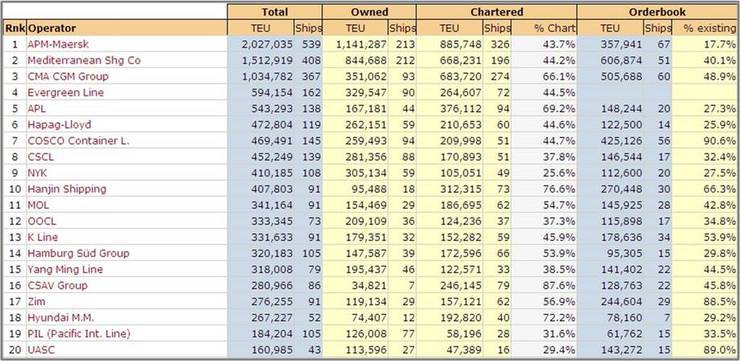Viewport: 740px width, 361px height.
Task: Open the APM-Maersk operator link
Action: [x=58, y=44]
